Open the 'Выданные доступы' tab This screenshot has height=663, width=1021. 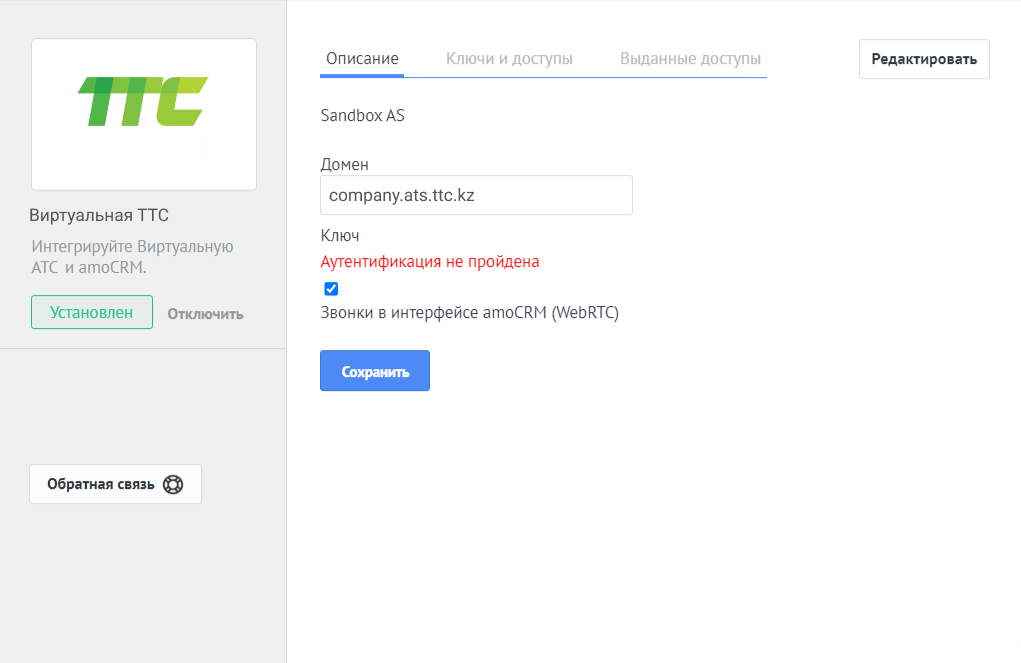click(x=690, y=59)
